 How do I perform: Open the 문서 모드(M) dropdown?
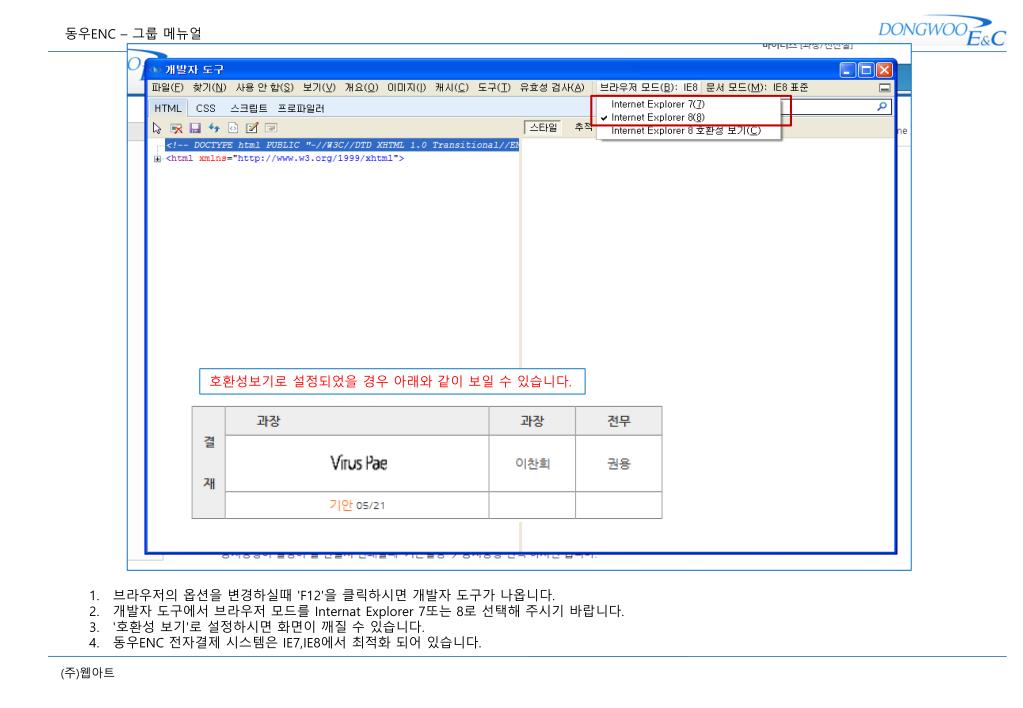point(757,87)
